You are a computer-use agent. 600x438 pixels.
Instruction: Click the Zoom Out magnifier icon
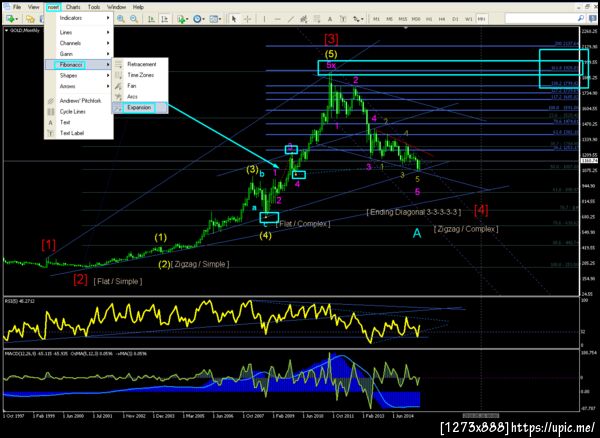(134, 19)
